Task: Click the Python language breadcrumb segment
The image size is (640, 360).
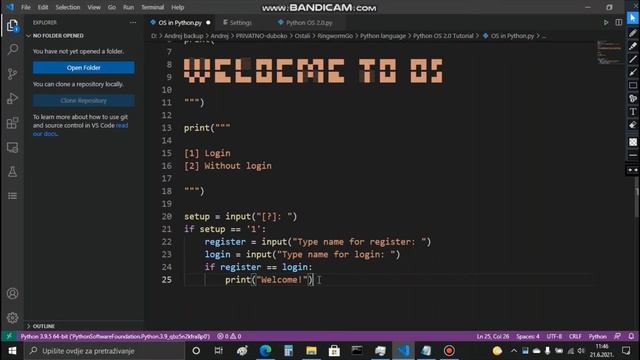Action: click(x=383, y=36)
